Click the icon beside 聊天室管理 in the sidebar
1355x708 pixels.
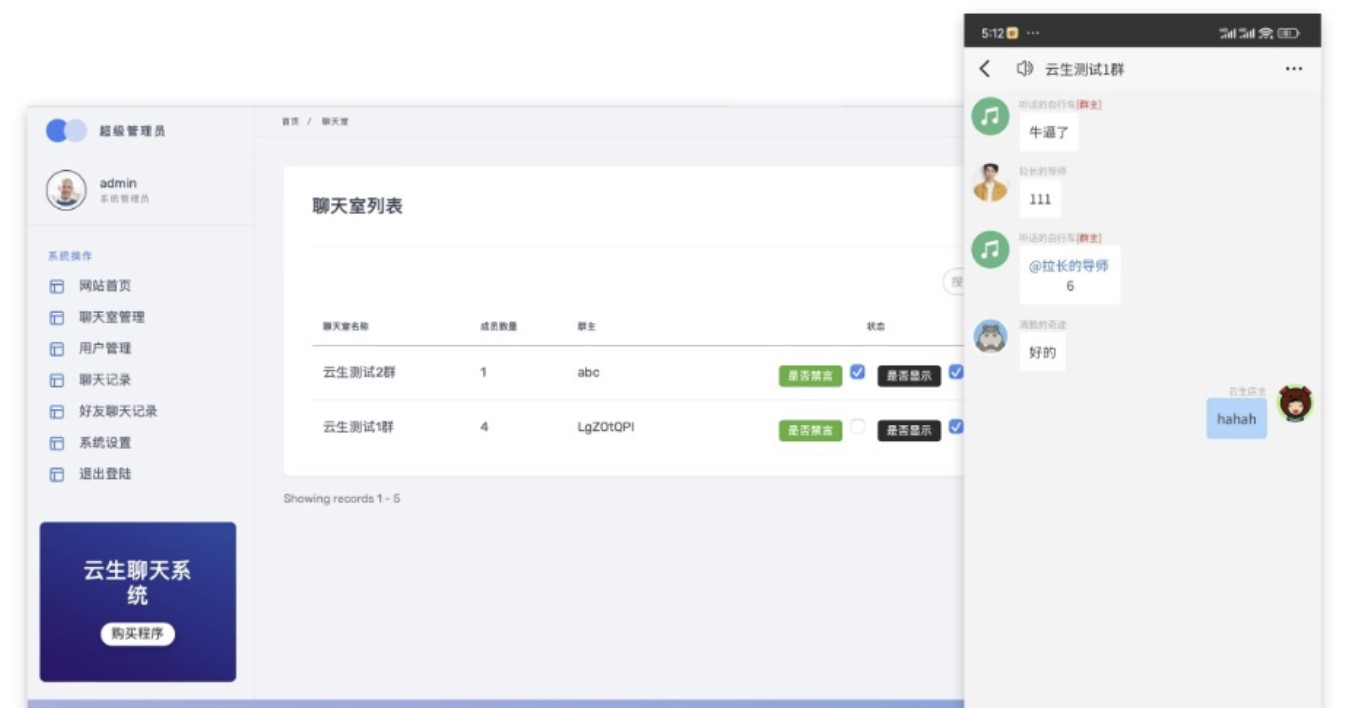[x=57, y=318]
